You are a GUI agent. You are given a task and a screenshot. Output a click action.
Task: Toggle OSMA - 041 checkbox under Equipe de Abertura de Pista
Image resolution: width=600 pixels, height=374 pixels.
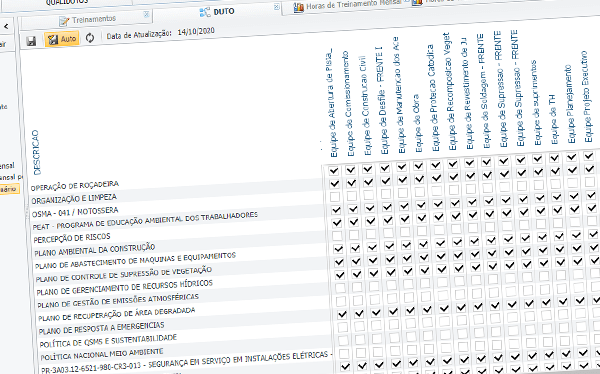[x=335, y=197]
